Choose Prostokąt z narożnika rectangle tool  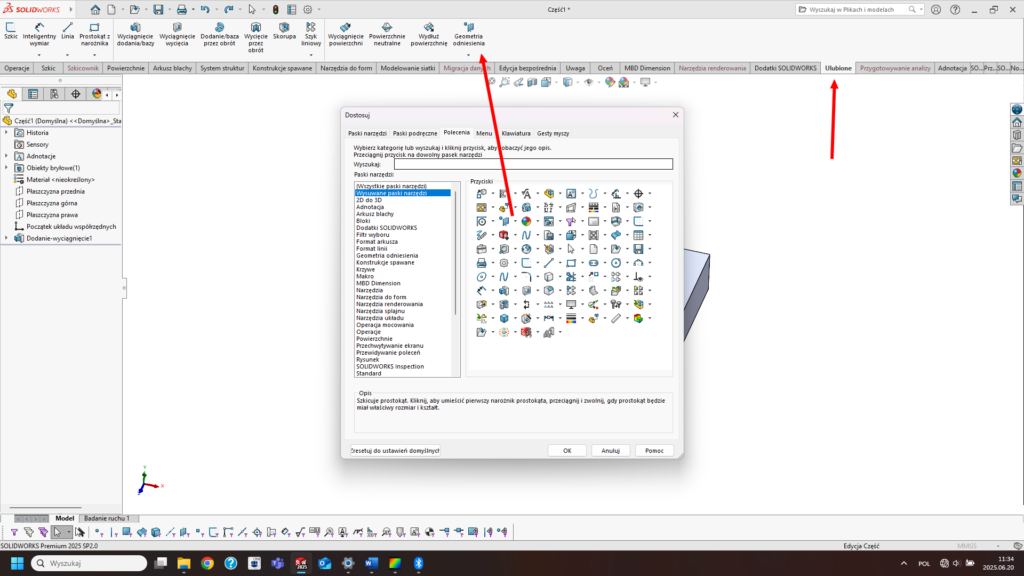[x=94, y=34]
